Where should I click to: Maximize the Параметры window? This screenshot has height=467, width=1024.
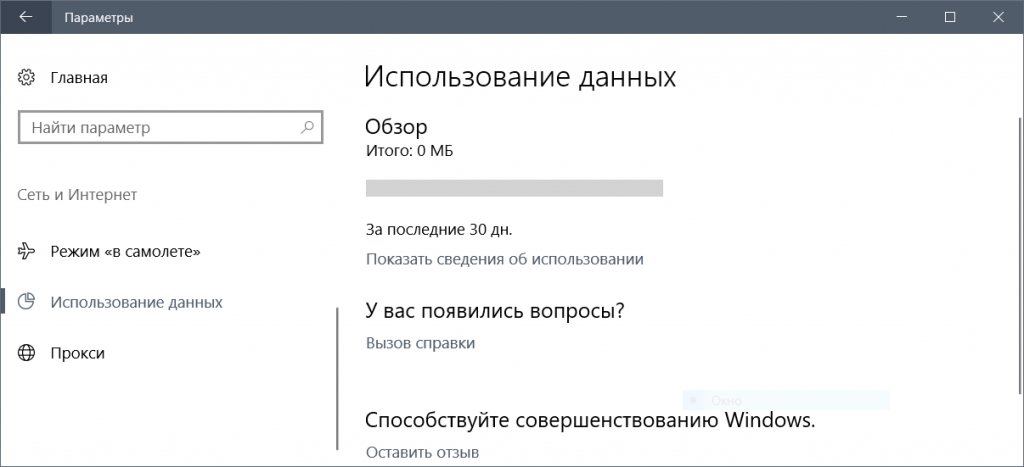950,17
